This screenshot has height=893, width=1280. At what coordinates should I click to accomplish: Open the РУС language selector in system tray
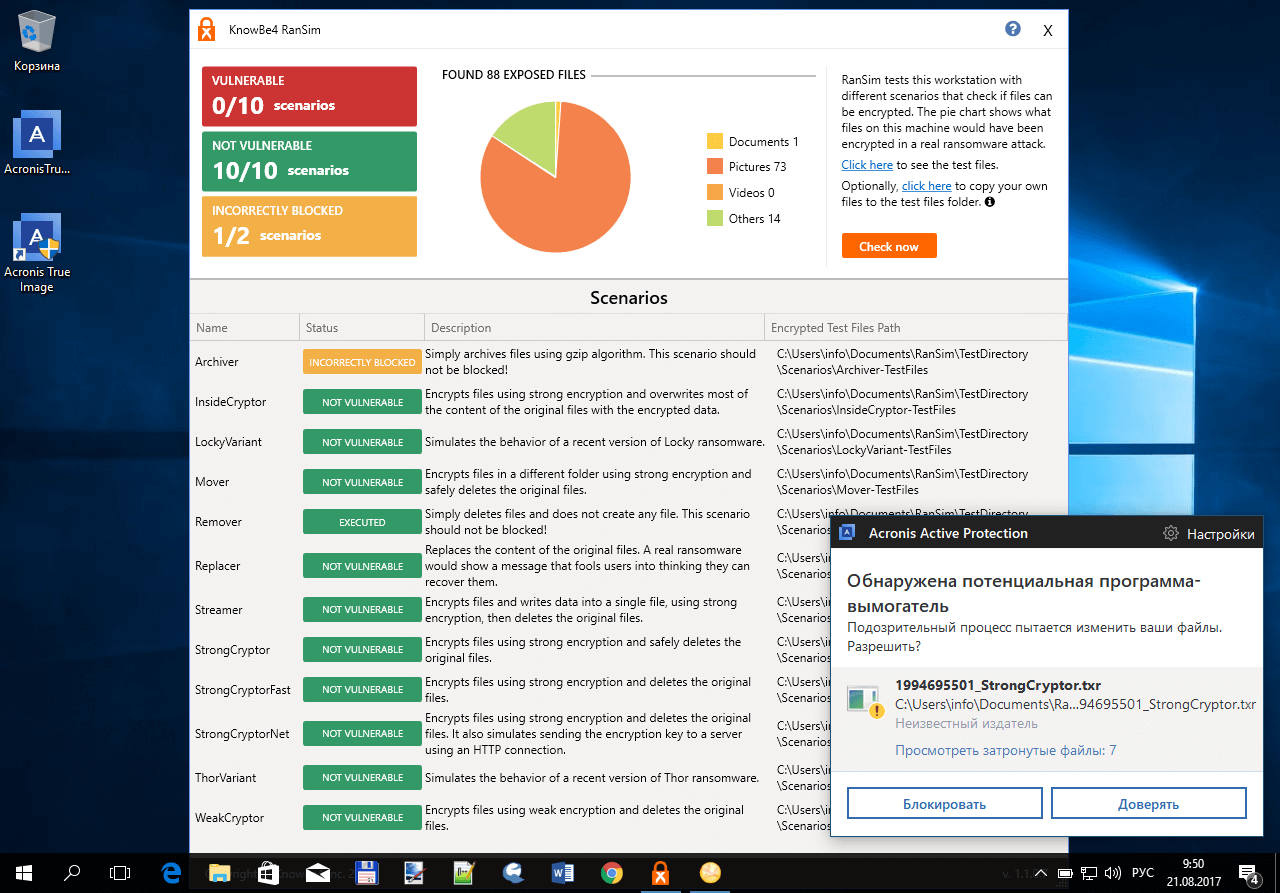(1143, 872)
